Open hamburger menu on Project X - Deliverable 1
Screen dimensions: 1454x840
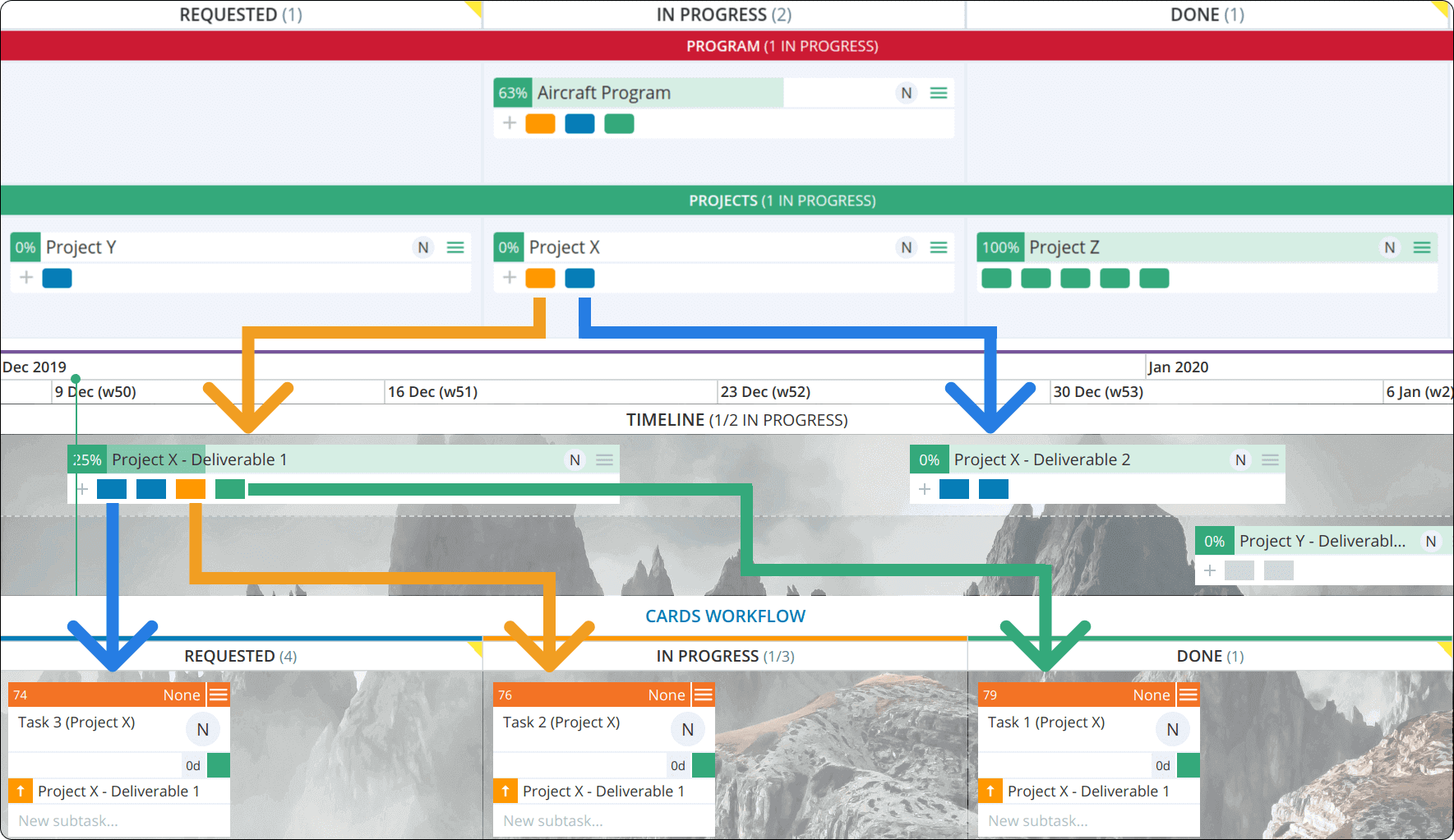click(x=604, y=459)
